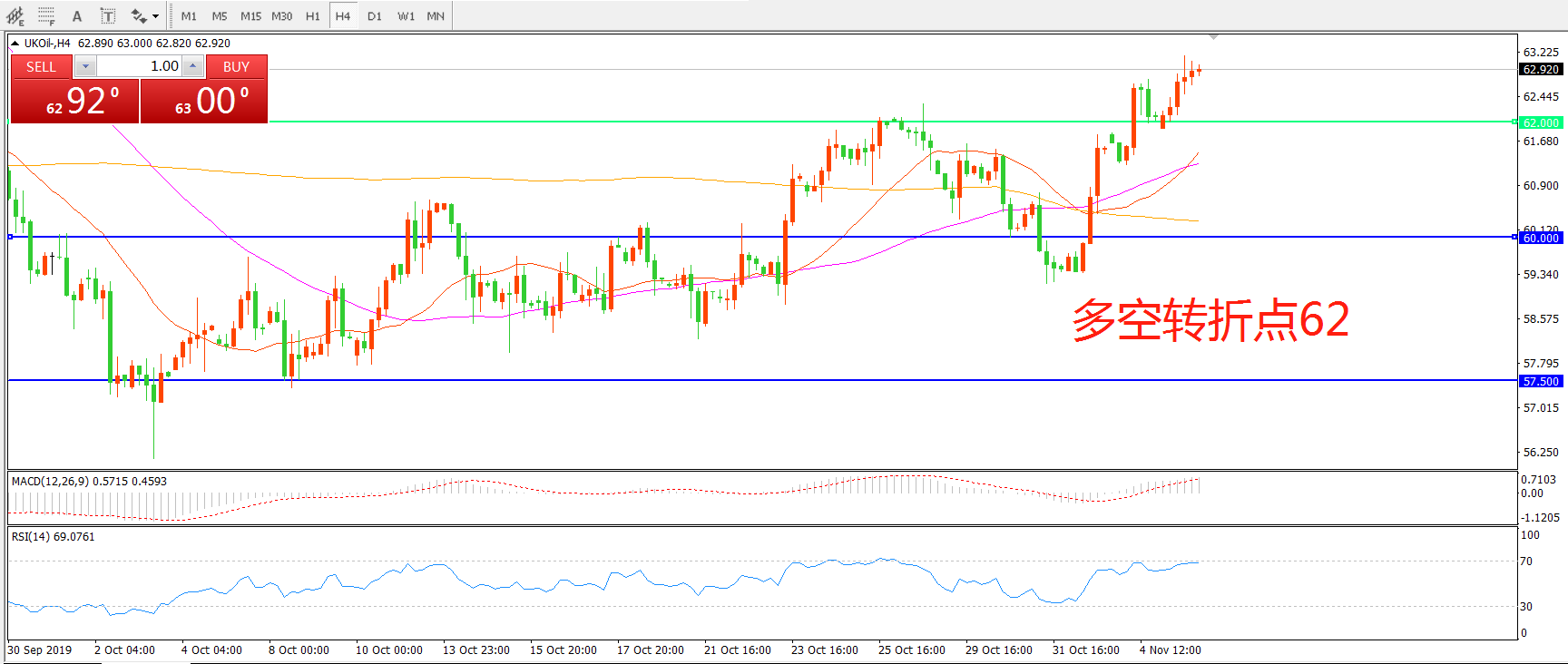Switch to the D1 timeframe
Image resolution: width=1568 pixels, height=664 pixels.
pos(375,15)
